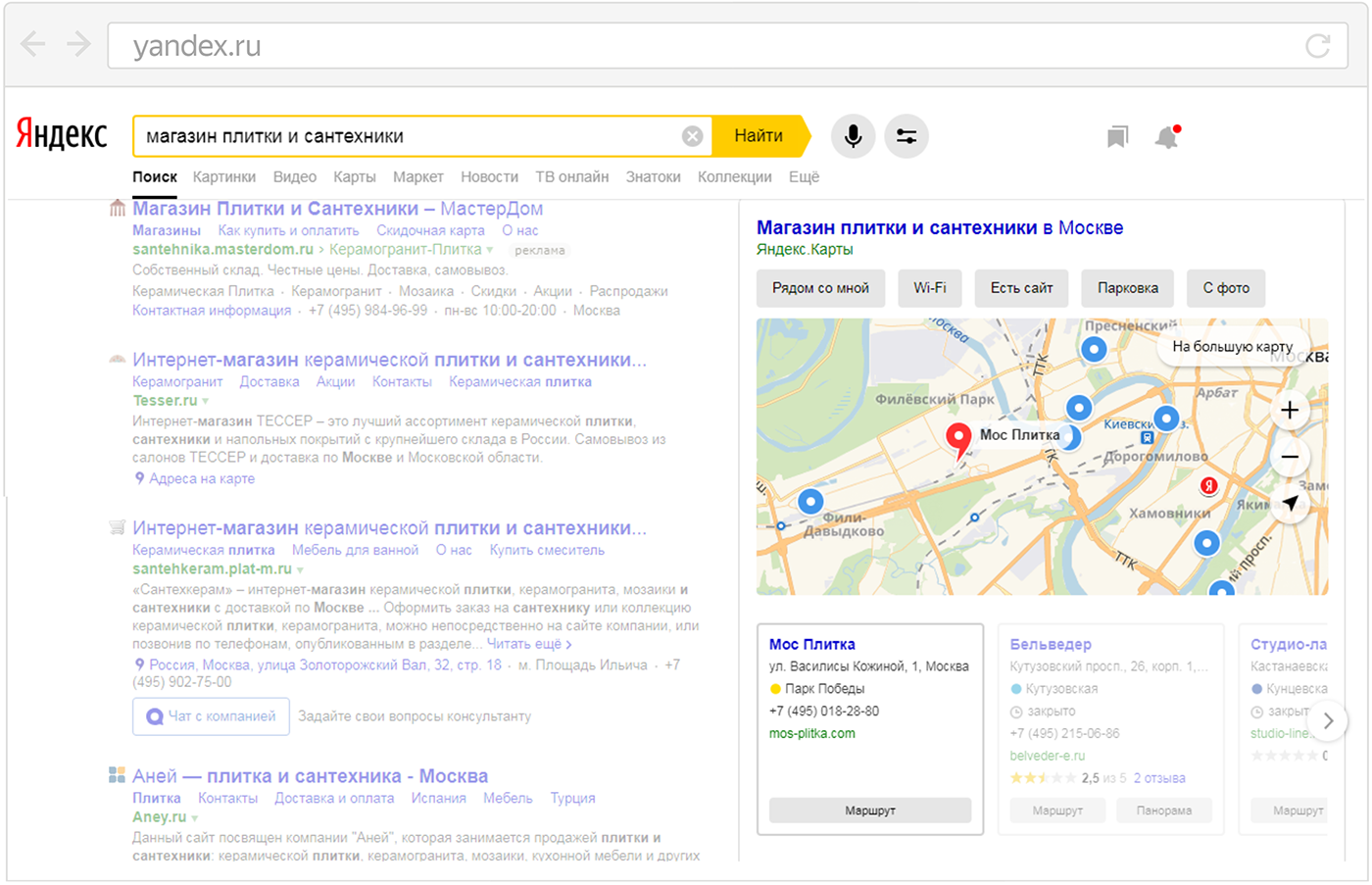Zoom out on the map
The image size is (1372, 885).
[x=1290, y=457]
